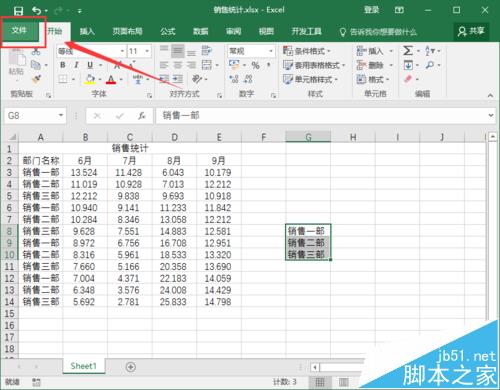
Task: Add a new sheet with plus icon
Action: pyautogui.click(x=131, y=367)
